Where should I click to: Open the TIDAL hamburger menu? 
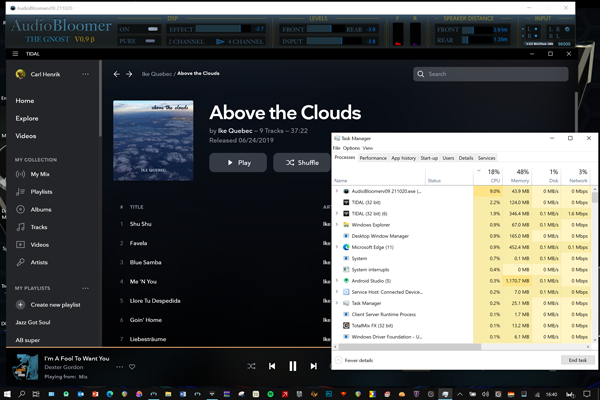(15, 54)
